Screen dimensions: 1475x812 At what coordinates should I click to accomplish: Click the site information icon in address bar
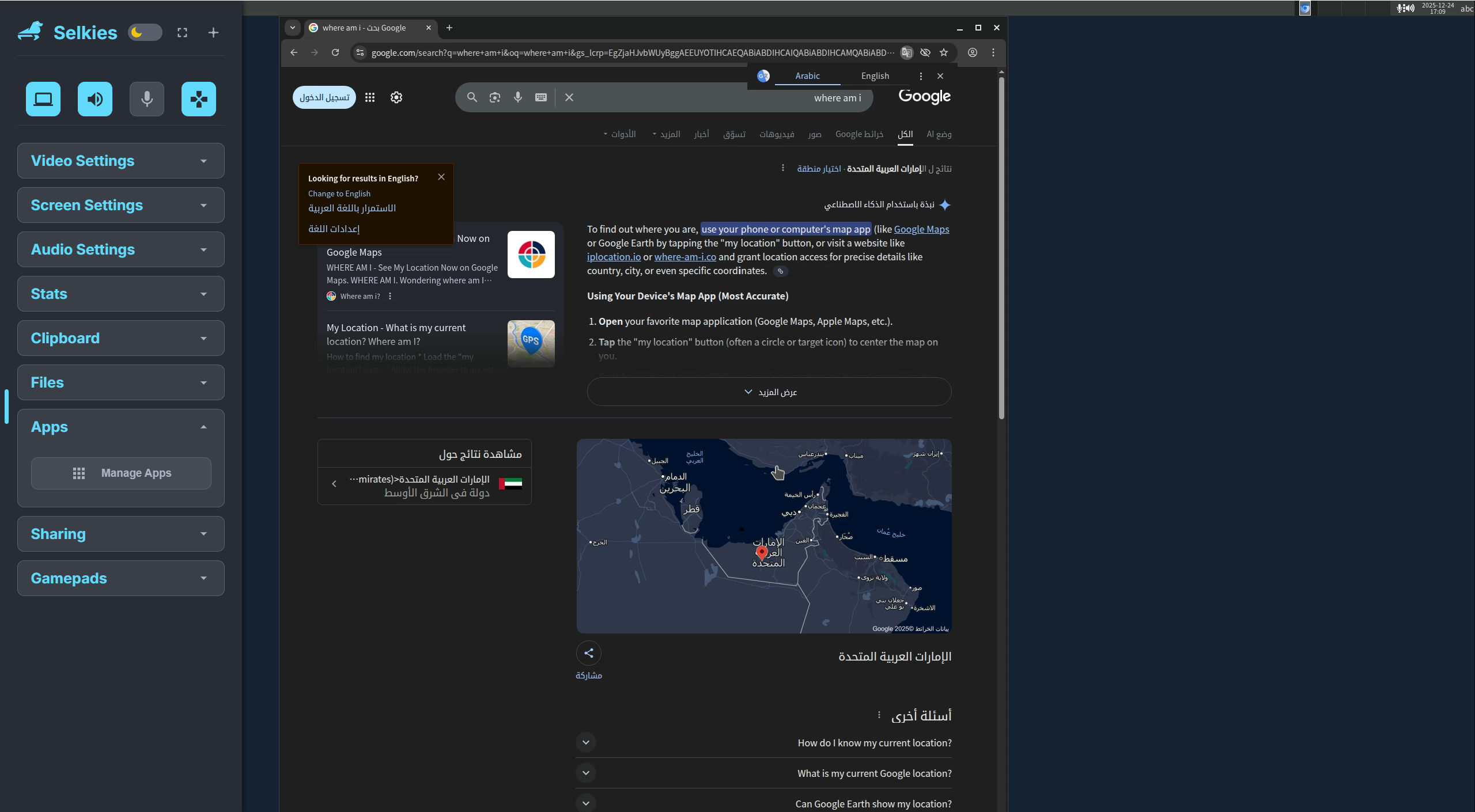(360, 52)
